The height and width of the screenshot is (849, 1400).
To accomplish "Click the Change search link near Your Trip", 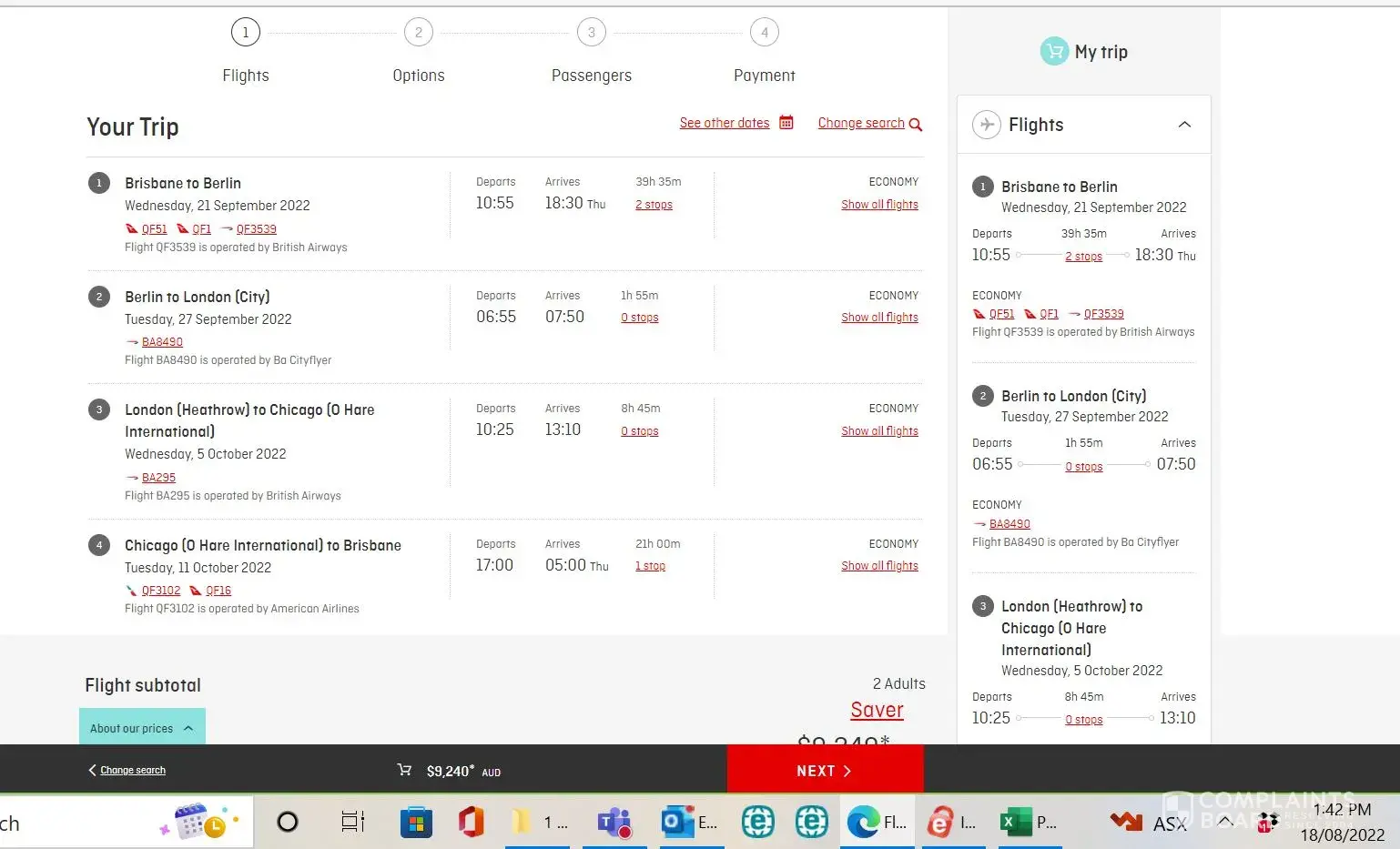I will (861, 123).
